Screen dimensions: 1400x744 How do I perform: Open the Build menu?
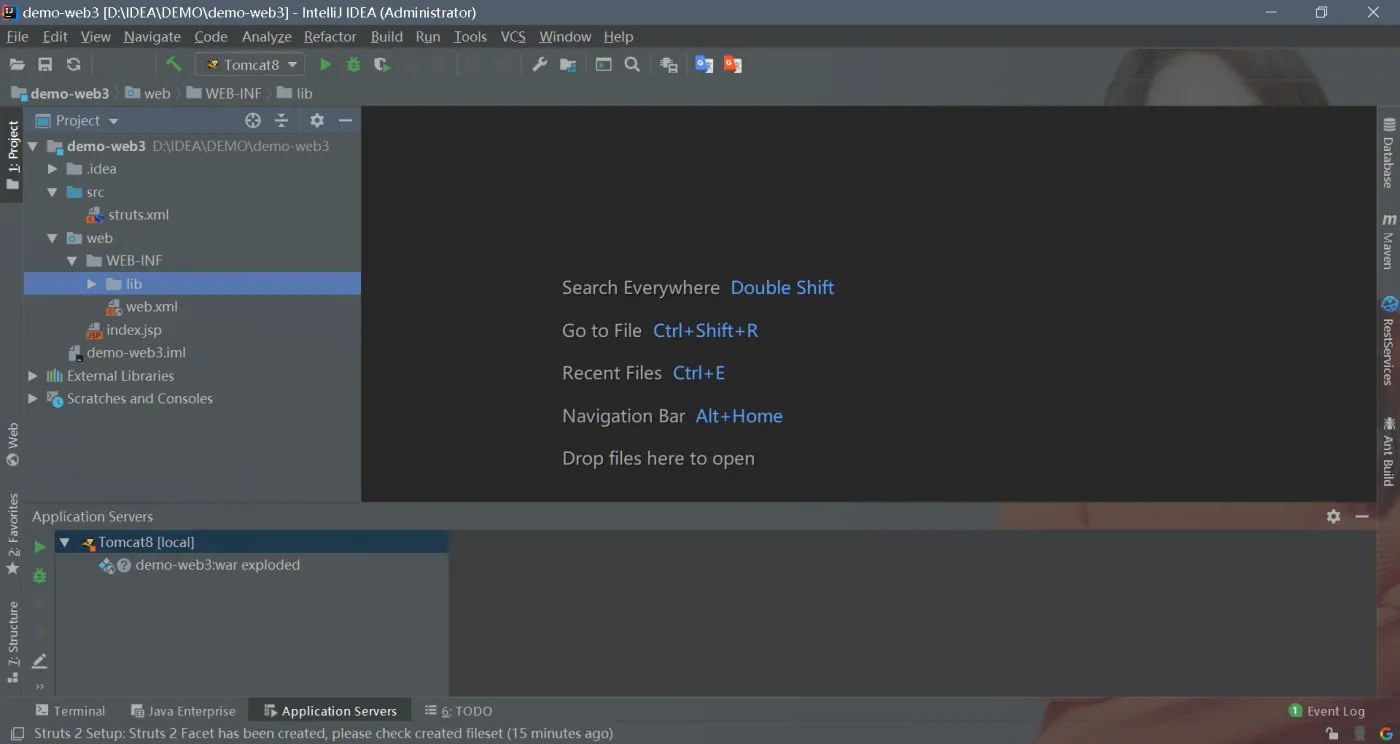coord(387,36)
